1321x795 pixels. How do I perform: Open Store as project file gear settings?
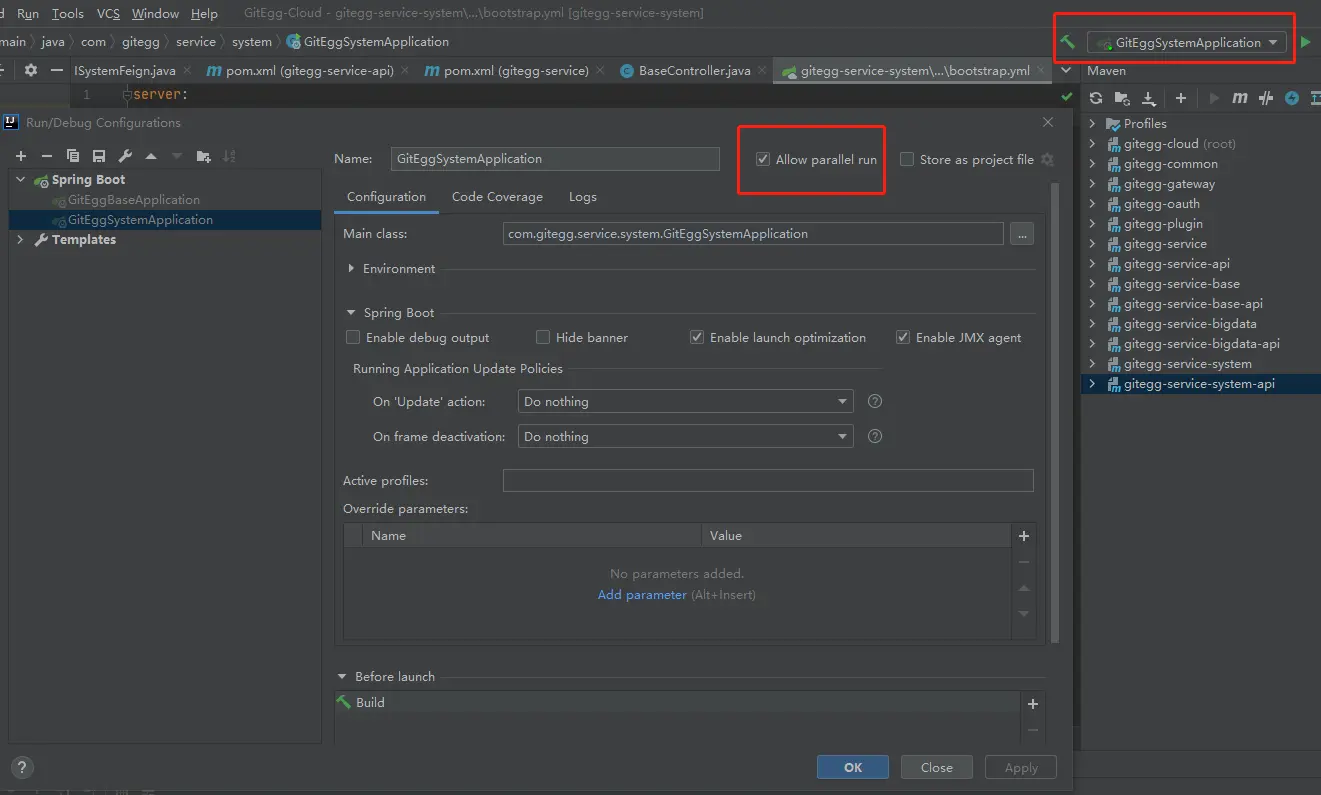click(x=1047, y=159)
